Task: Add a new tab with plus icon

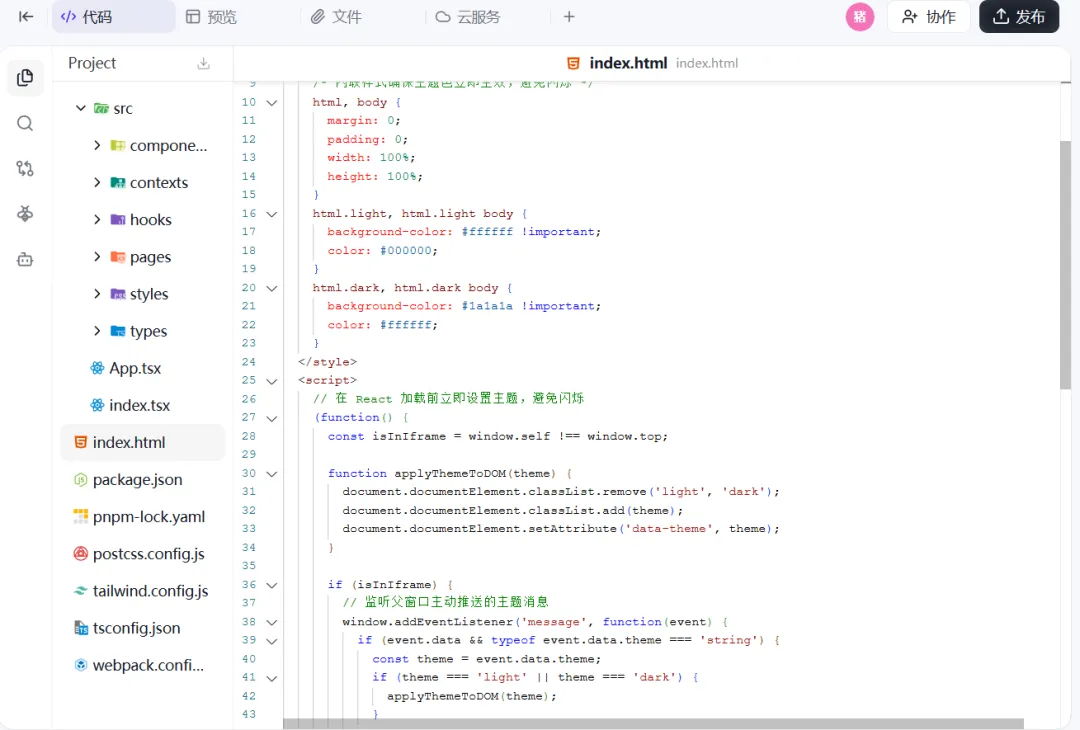Action: pyautogui.click(x=569, y=17)
